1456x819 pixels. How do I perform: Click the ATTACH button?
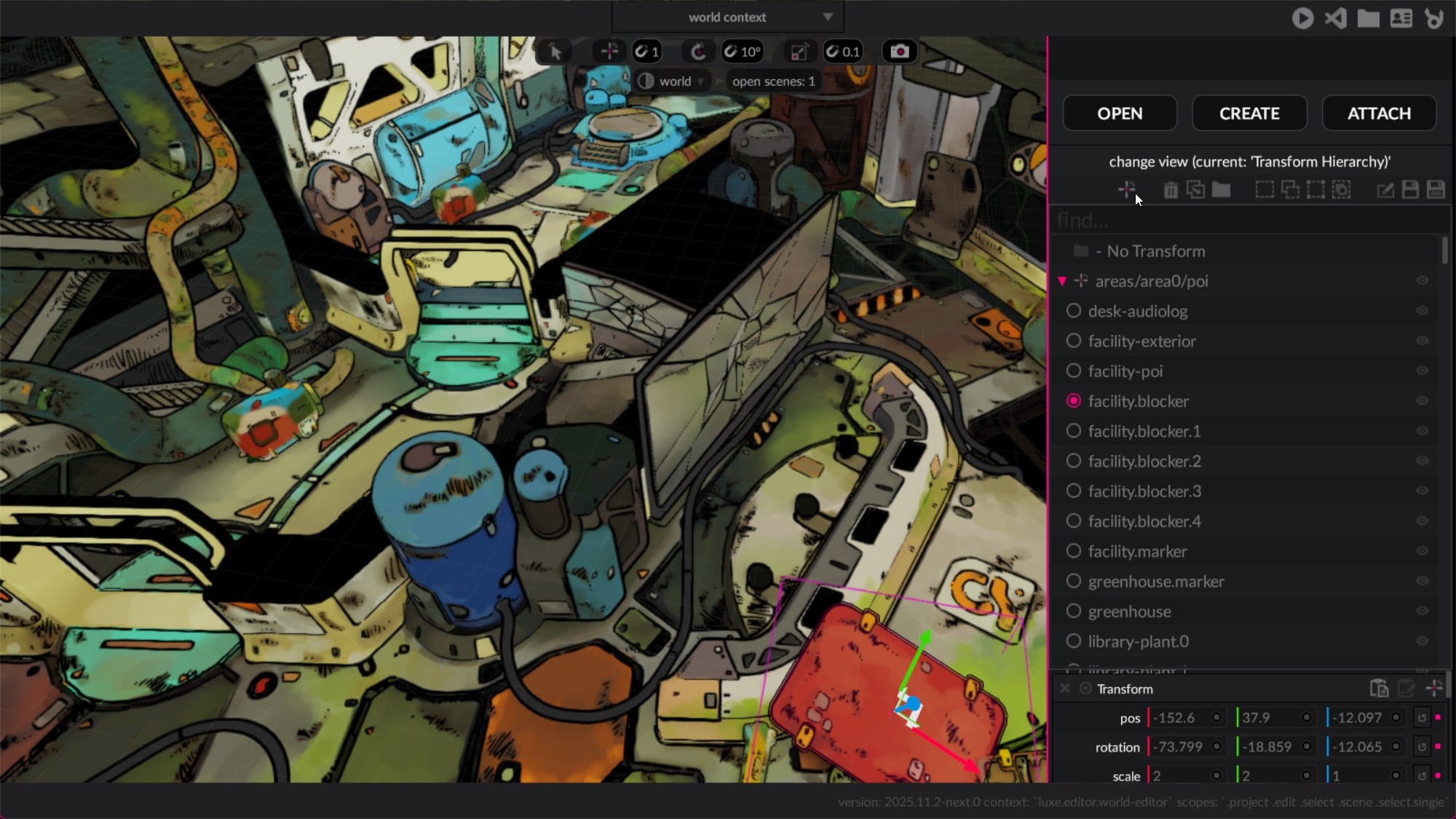pyautogui.click(x=1379, y=114)
